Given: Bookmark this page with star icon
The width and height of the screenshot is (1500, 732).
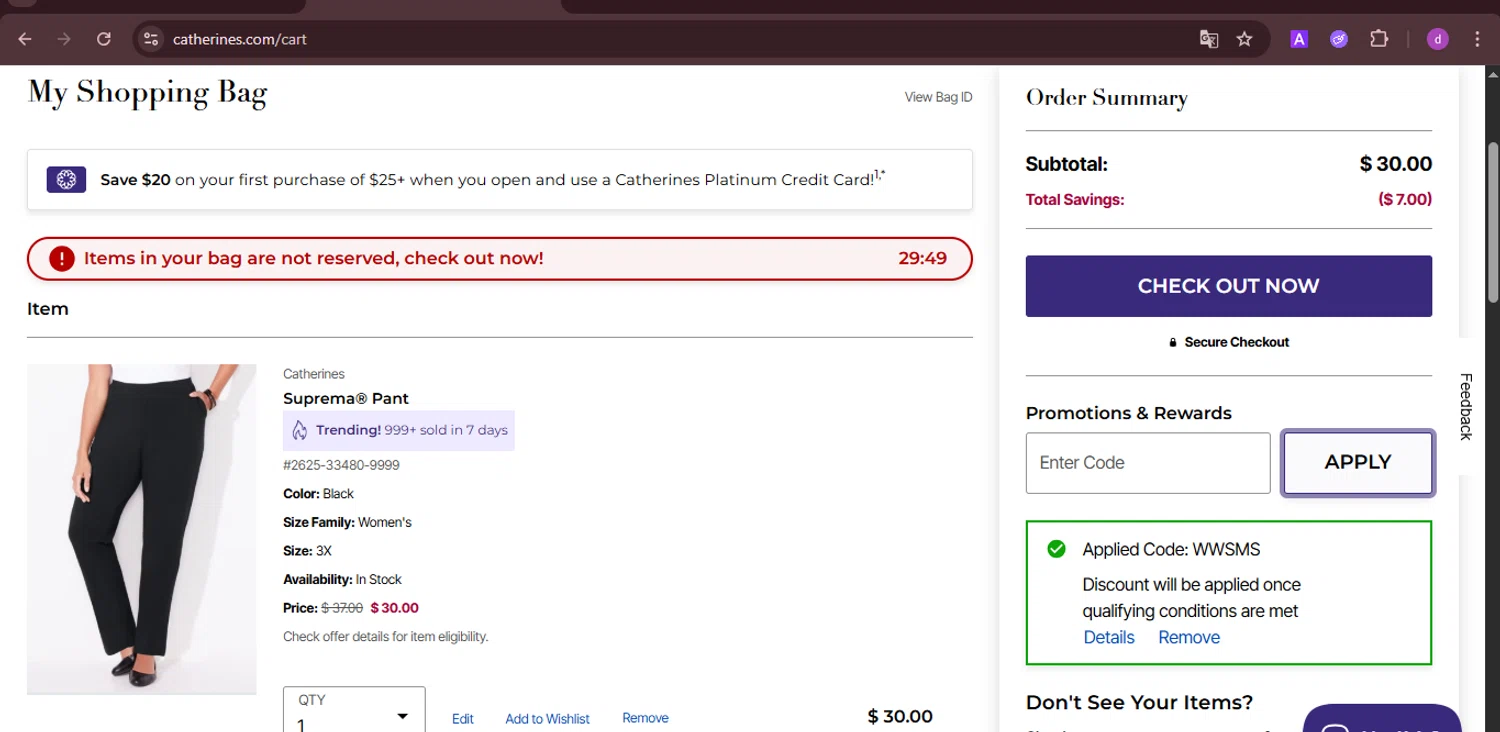Looking at the screenshot, I should [1244, 39].
